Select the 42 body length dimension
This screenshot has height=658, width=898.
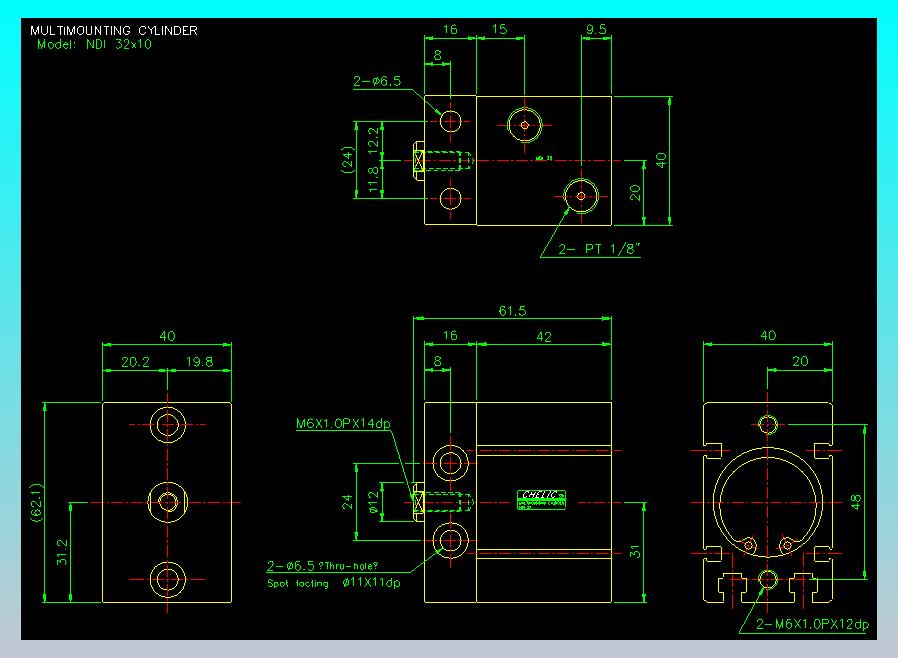543,337
